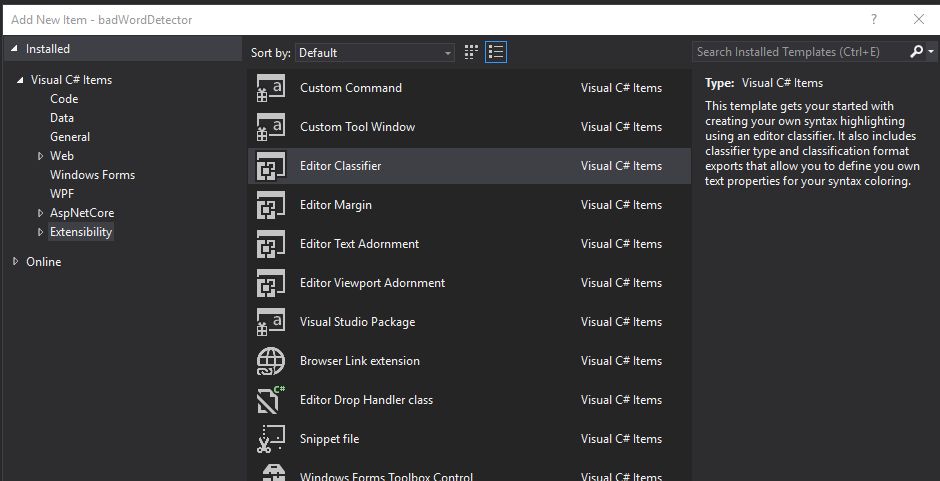Screen dimensions: 940x481
Task: Select the Code category
Action: coord(64,99)
